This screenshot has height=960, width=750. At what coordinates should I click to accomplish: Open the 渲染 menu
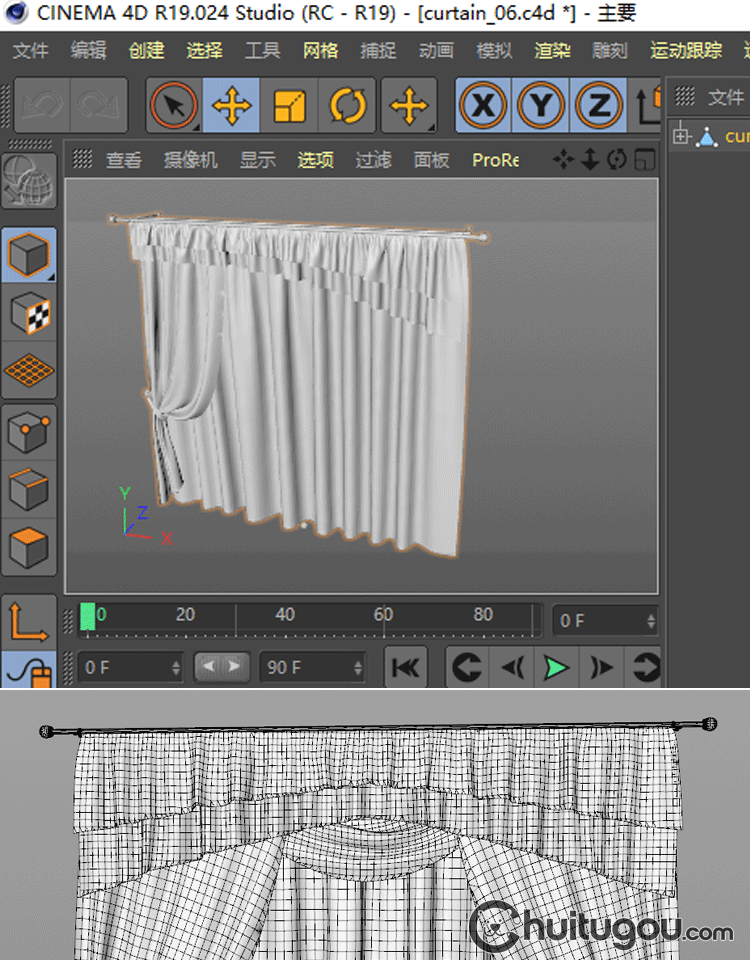click(x=552, y=50)
